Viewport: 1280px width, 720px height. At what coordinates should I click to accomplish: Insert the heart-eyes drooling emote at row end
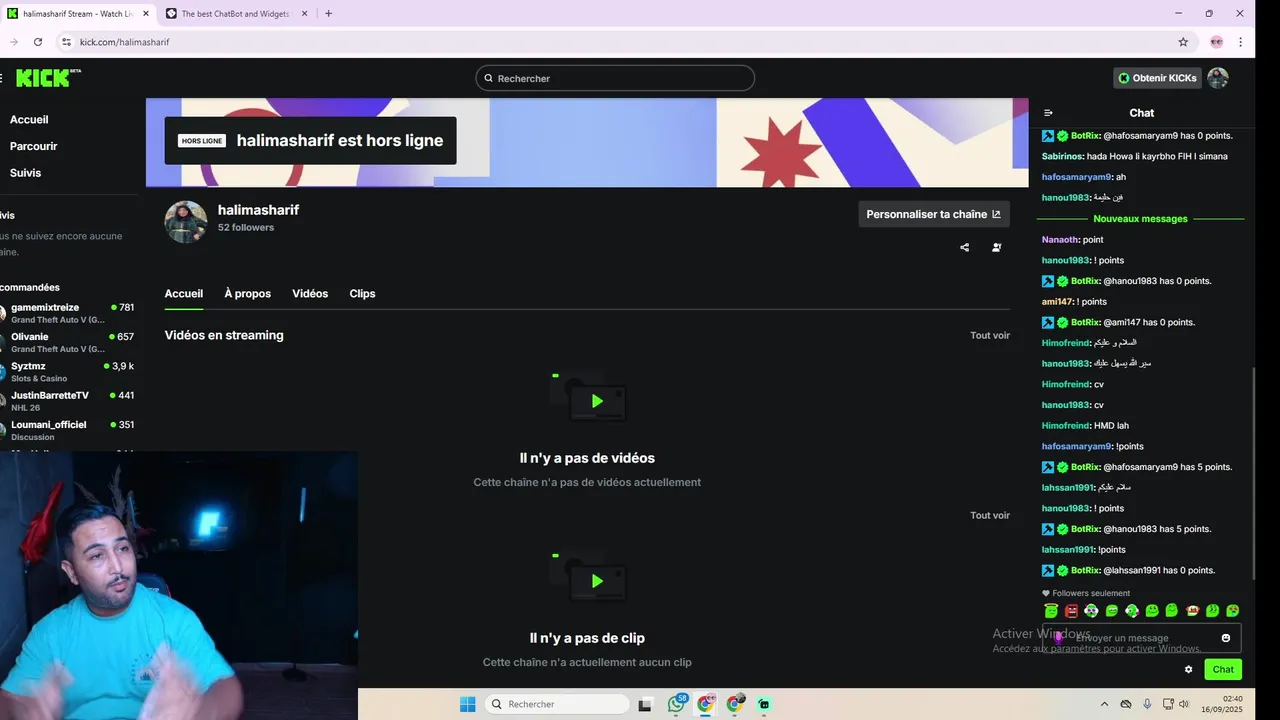tap(1232, 610)
